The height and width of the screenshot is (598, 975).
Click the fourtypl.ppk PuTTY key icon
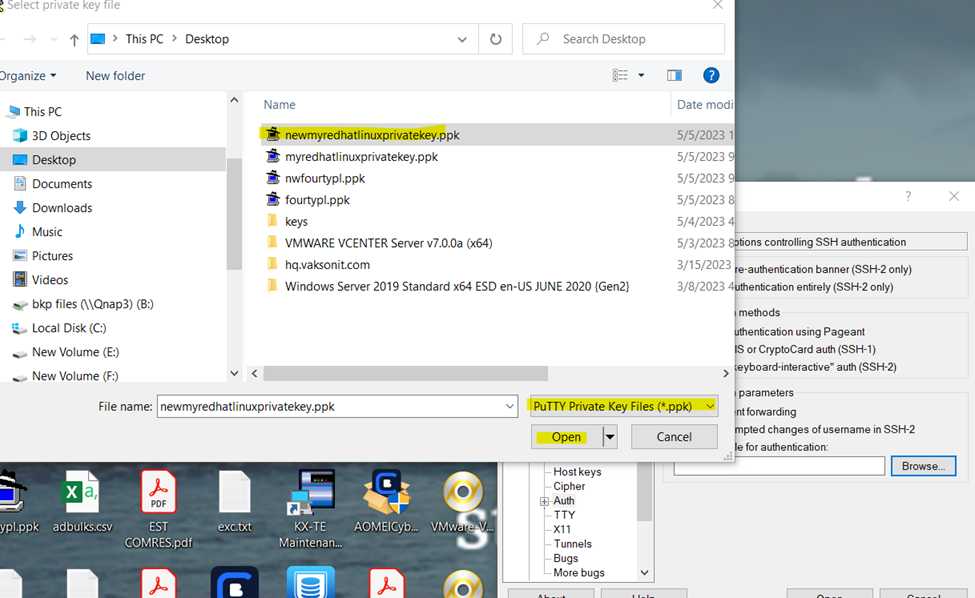click(272, 200)
